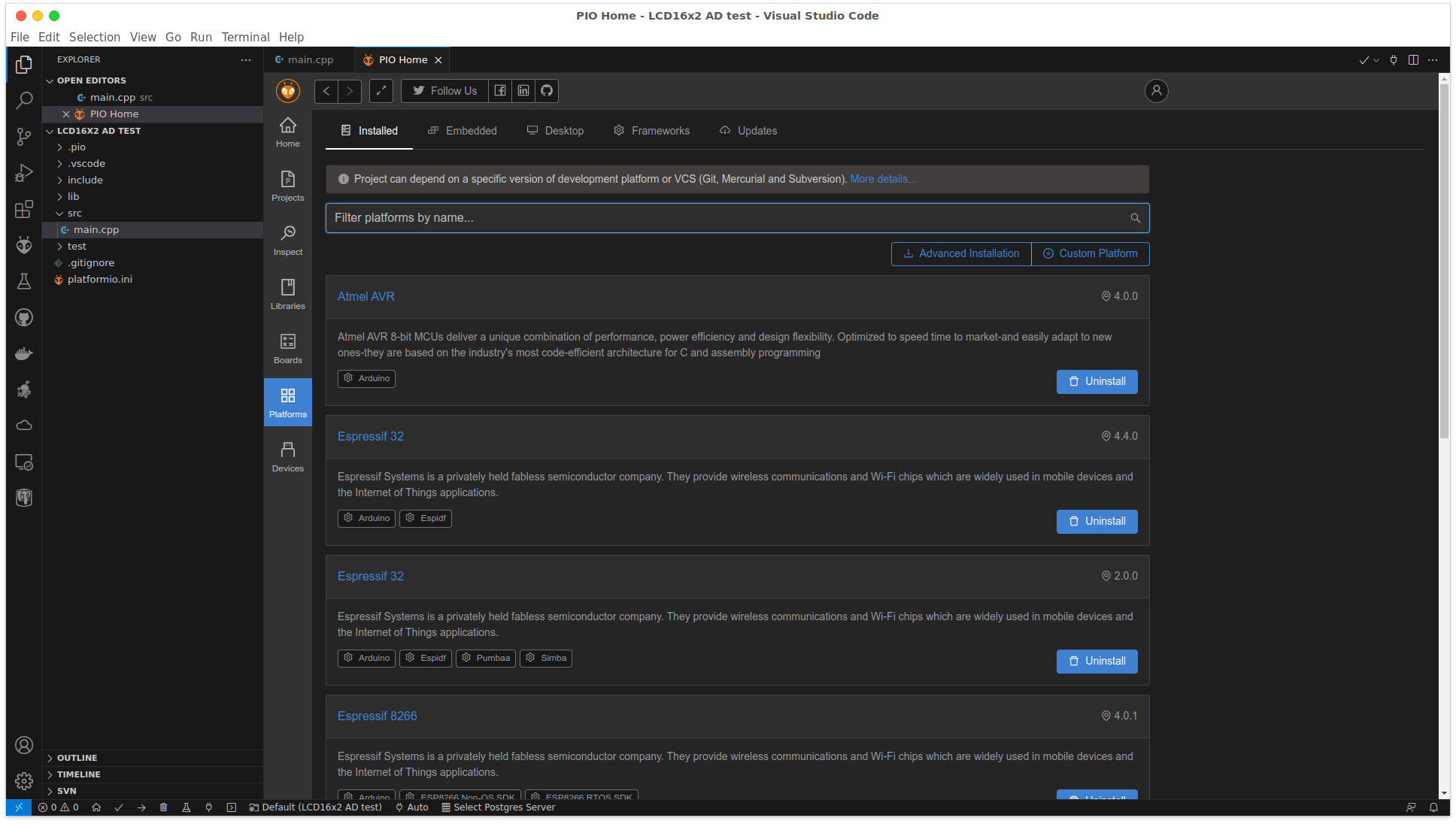Collapse the src folder
Image resolution: width=1456 pixels, height=824 pixels.
pos(74,214)
